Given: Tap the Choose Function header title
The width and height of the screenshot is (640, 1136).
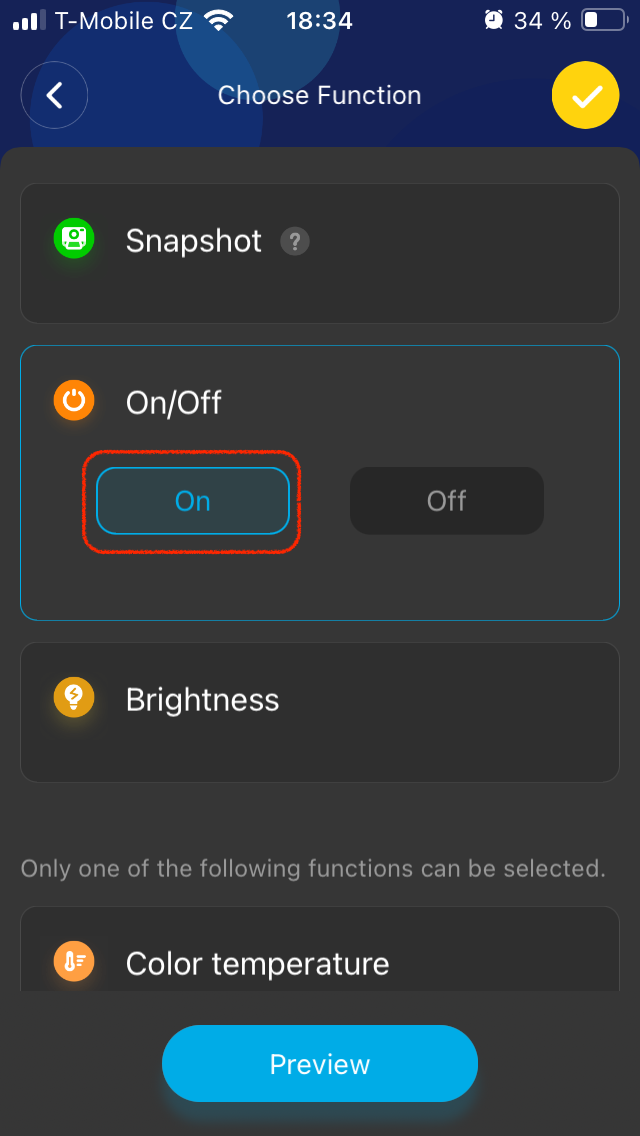Looking at the screenshot, I should [x=320, y=95].
